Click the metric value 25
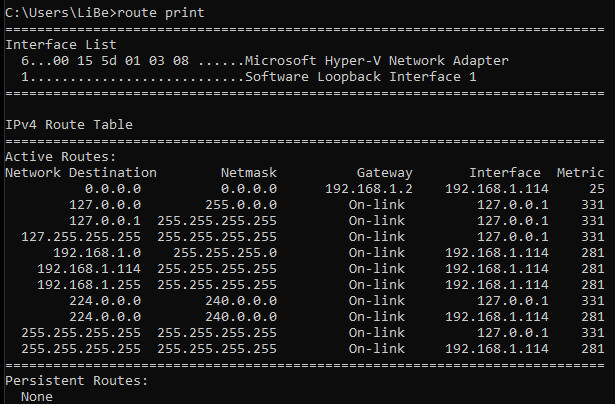Screen dimensions: 615x404 (597, 188)
